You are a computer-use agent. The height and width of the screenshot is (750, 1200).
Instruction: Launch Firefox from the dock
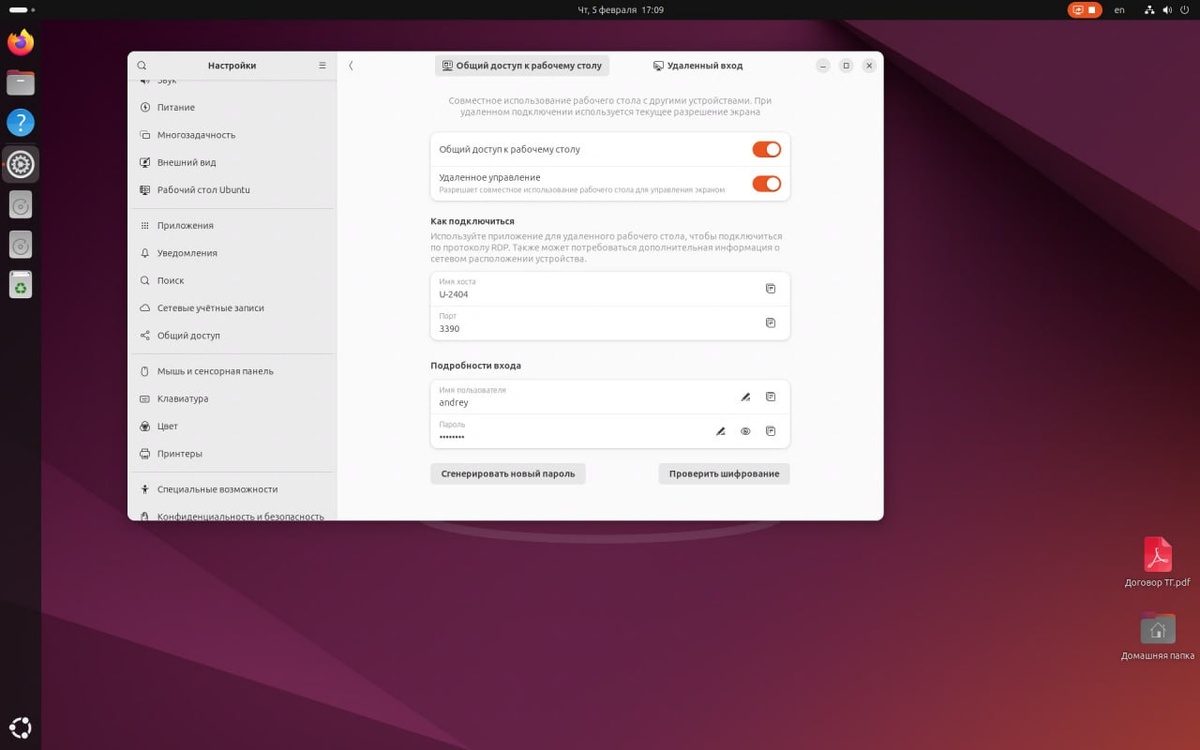point(20,42)
